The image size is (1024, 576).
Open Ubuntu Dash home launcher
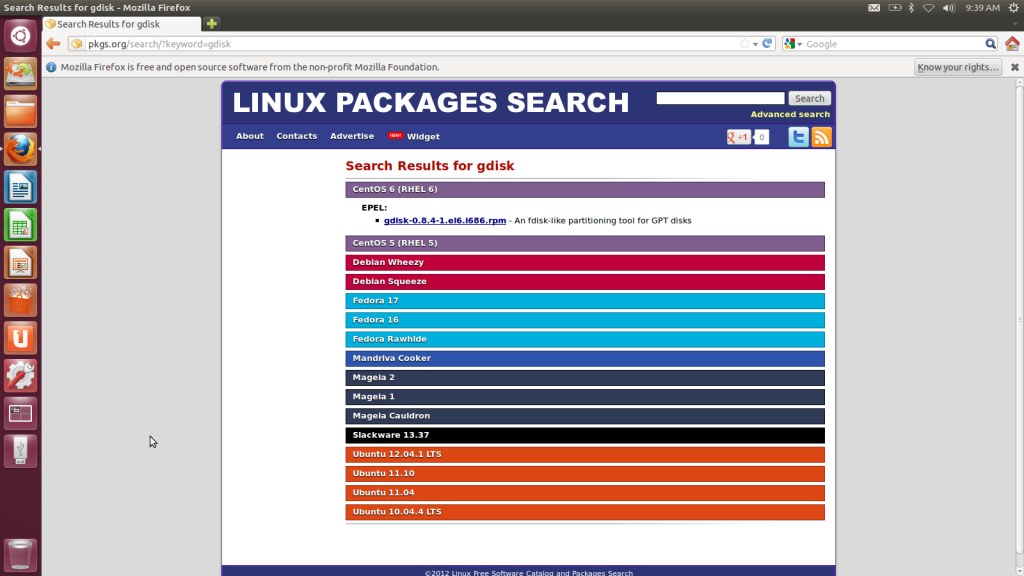[20, 35]
